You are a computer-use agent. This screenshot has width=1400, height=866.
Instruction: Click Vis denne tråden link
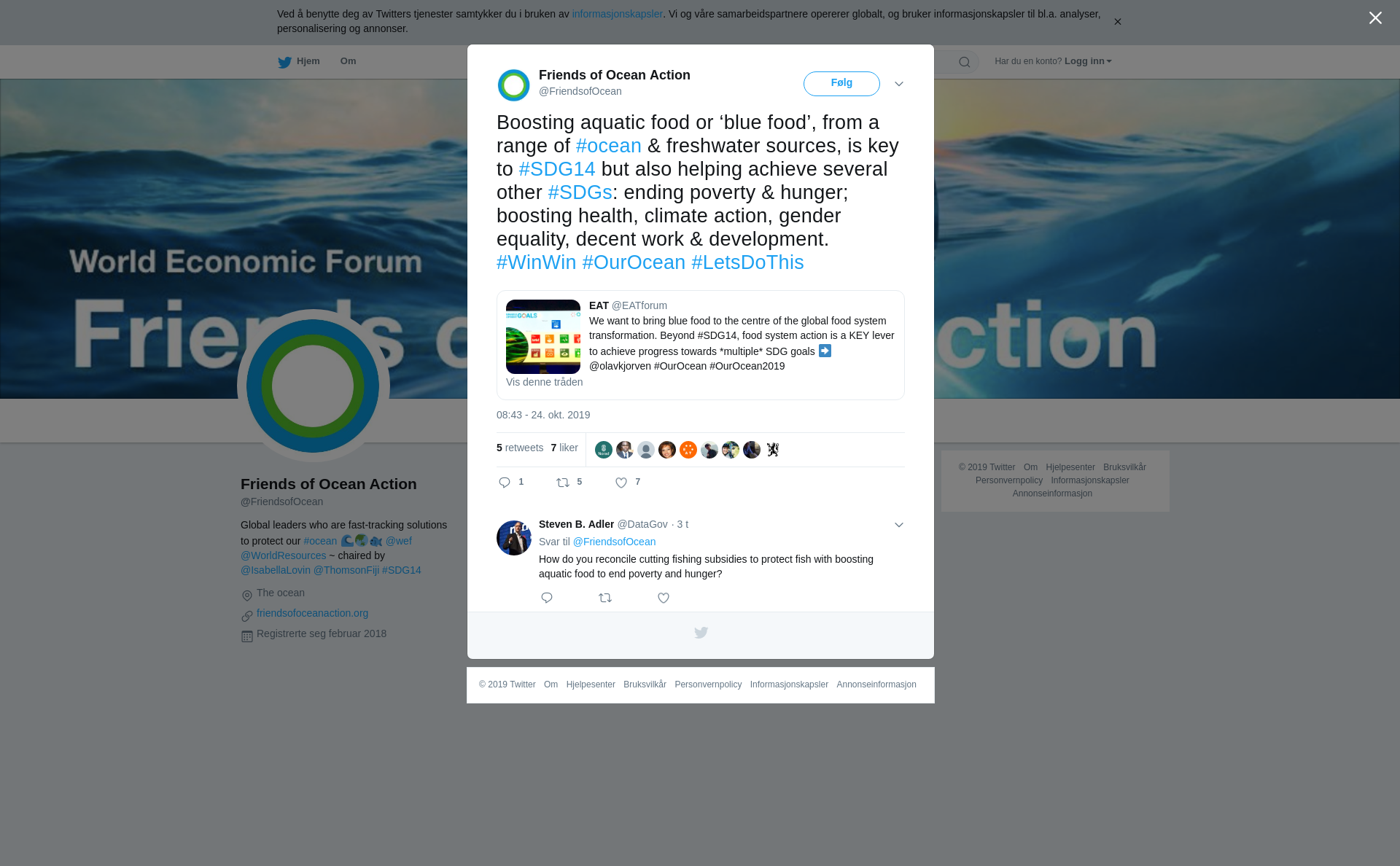pyautogui.click(x=545, y=382)
